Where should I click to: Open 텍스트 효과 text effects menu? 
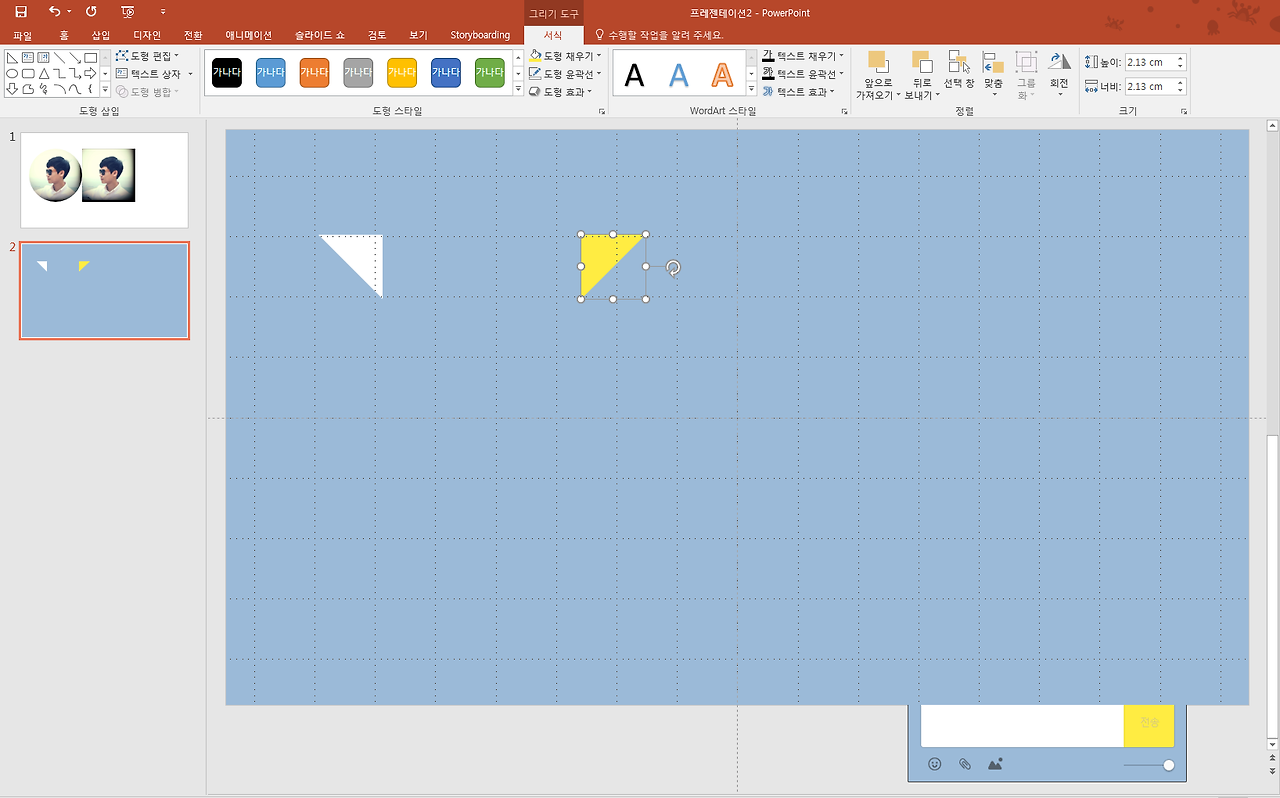click(798, 92)
